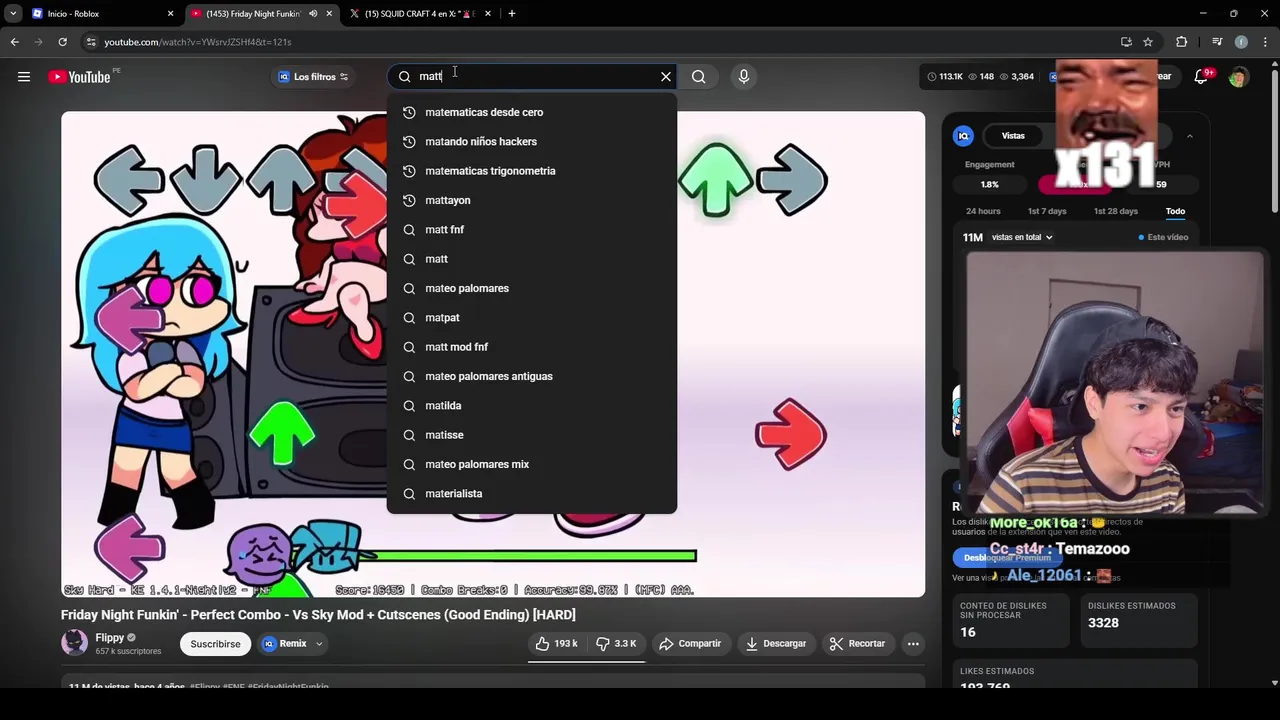The image size is (1280, 720).
Task: Select the Vistas tab in stats panel
Action: click(1013, 136)
